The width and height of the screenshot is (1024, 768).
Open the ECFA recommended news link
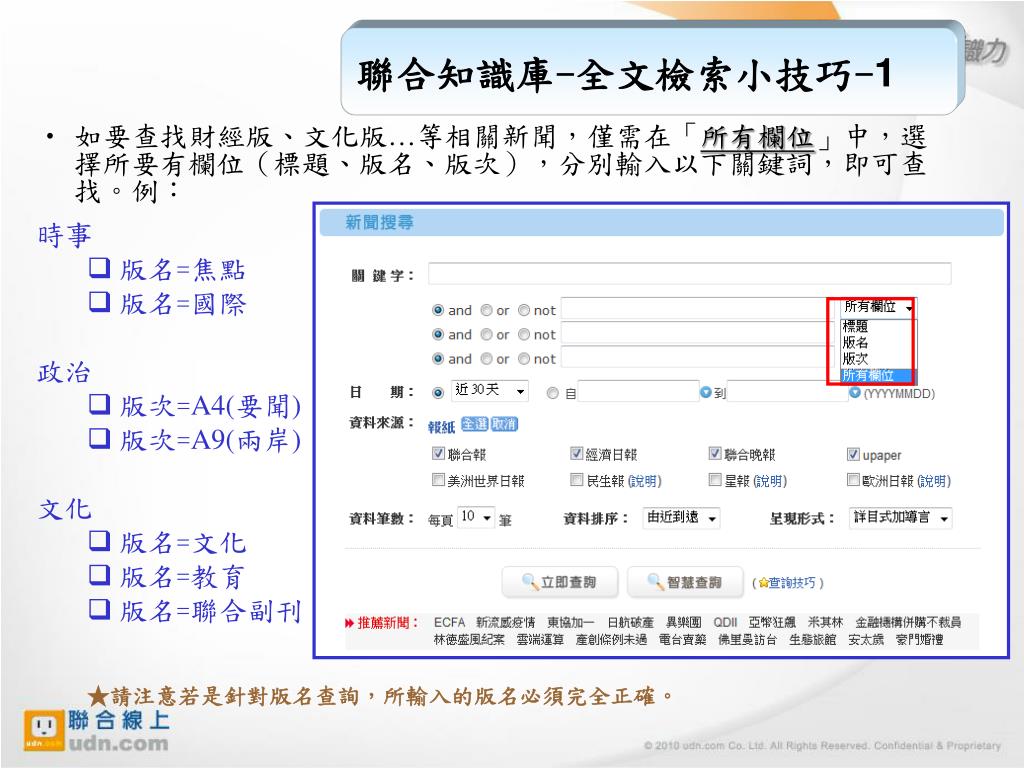(449, 622)
